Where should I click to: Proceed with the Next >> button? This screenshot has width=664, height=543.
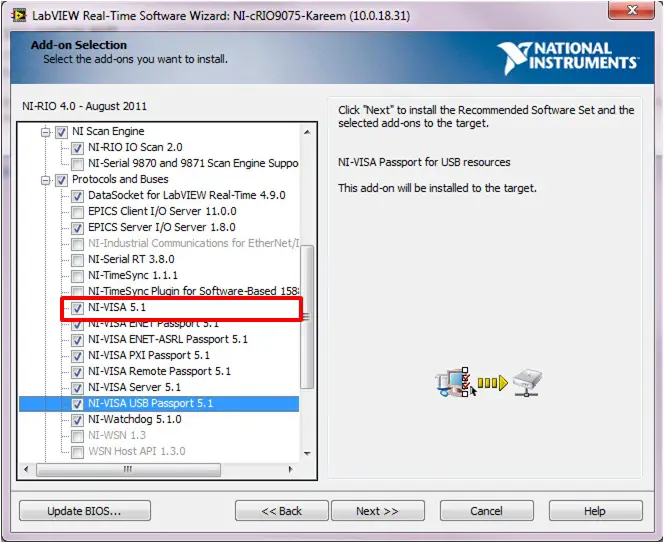[x=378, y=511]
